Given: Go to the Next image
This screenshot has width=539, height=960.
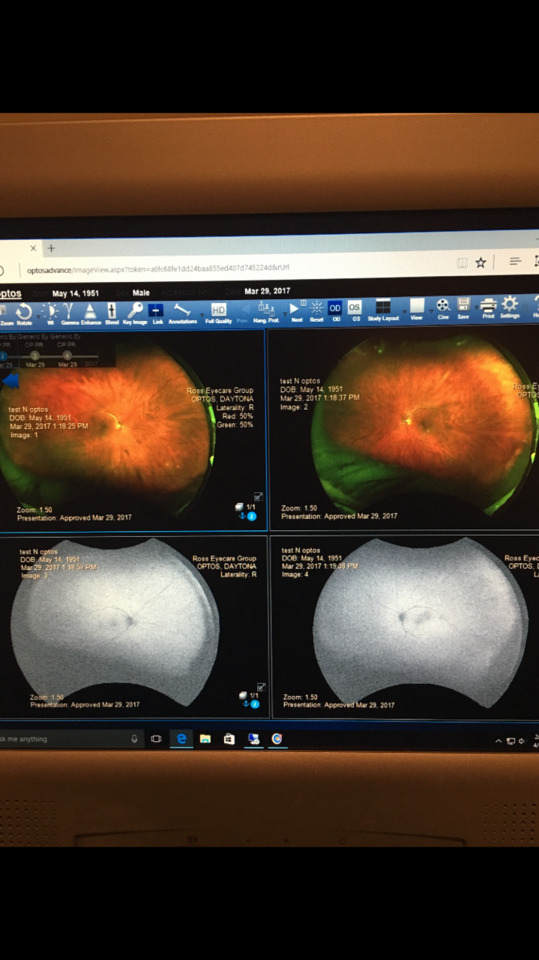Looking at the screenshot, I should [x=296, y=311].
